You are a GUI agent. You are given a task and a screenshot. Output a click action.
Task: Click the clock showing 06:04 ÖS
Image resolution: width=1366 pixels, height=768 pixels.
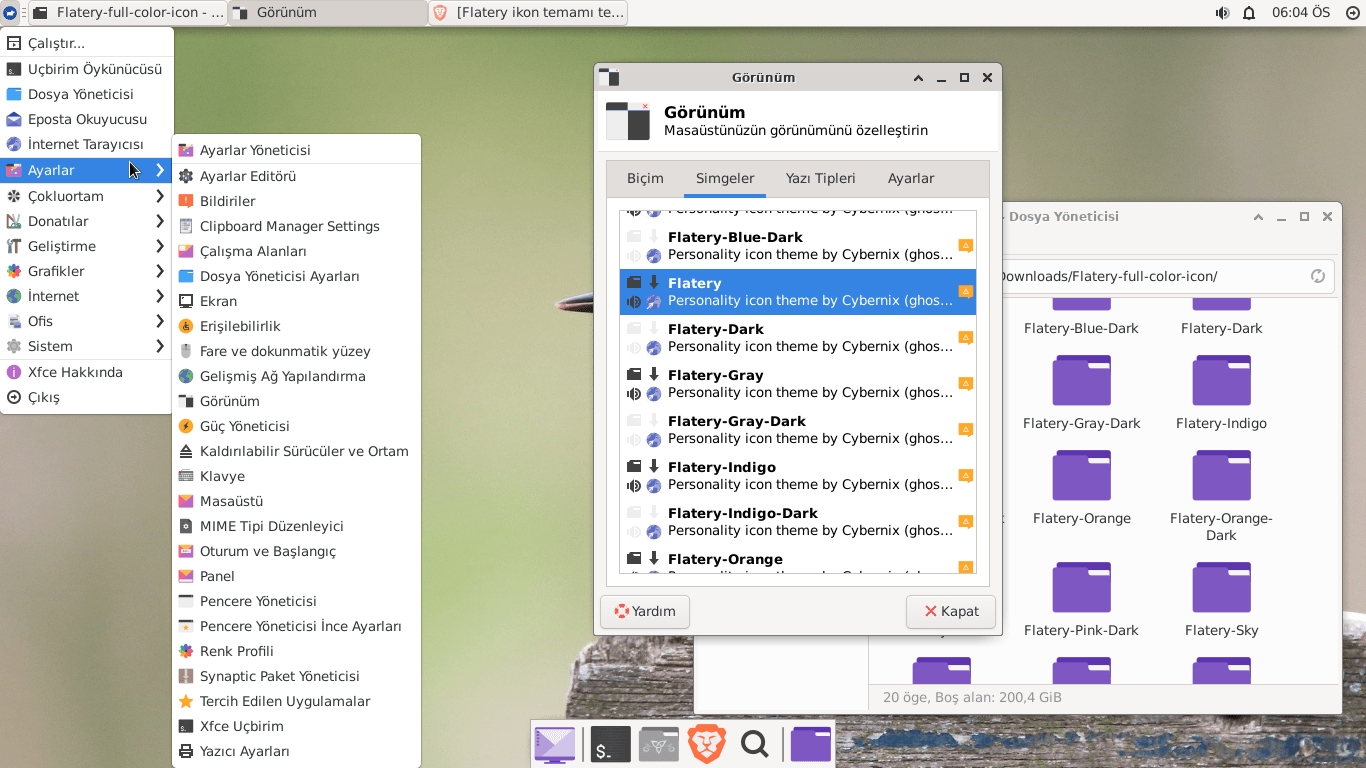[x=1301, y=13]
